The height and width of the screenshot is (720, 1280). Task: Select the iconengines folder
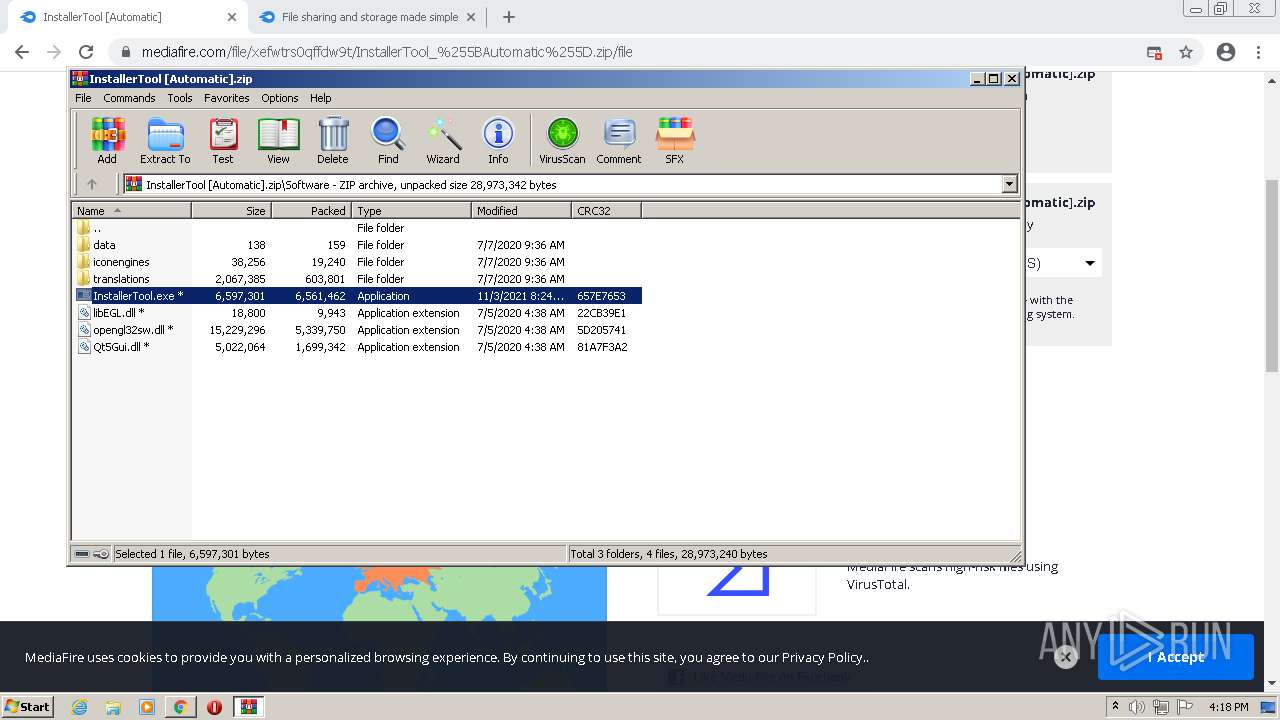pos(357,262)
